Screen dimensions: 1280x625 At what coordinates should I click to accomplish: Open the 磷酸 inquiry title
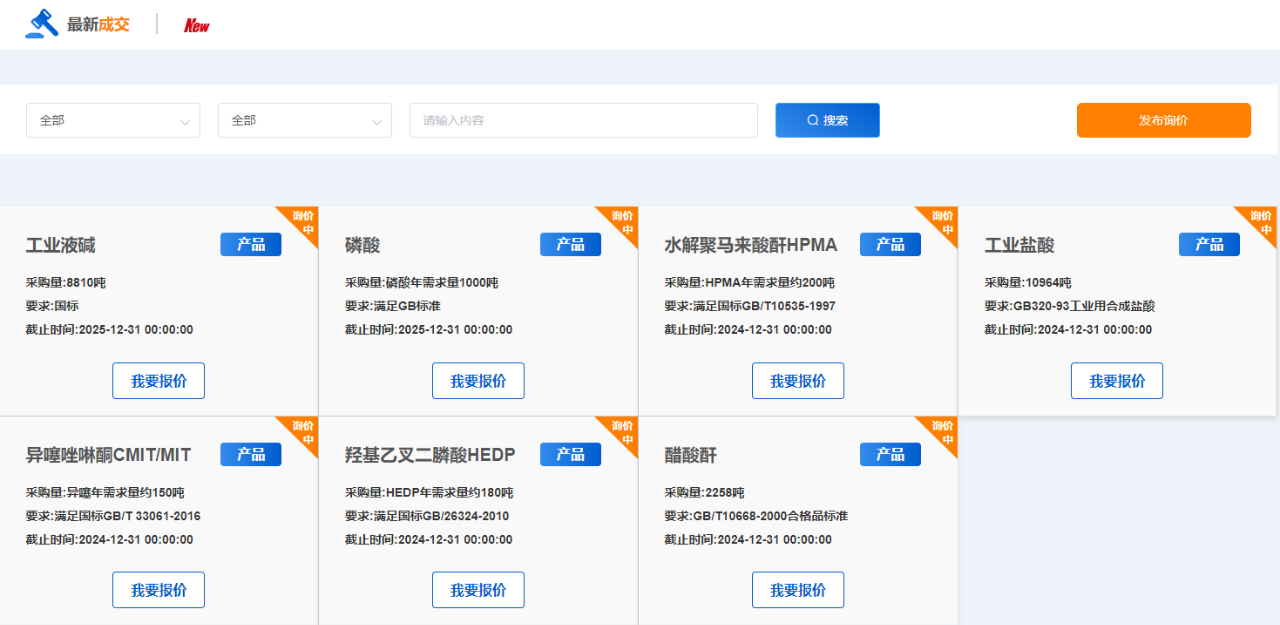point(363,246)
